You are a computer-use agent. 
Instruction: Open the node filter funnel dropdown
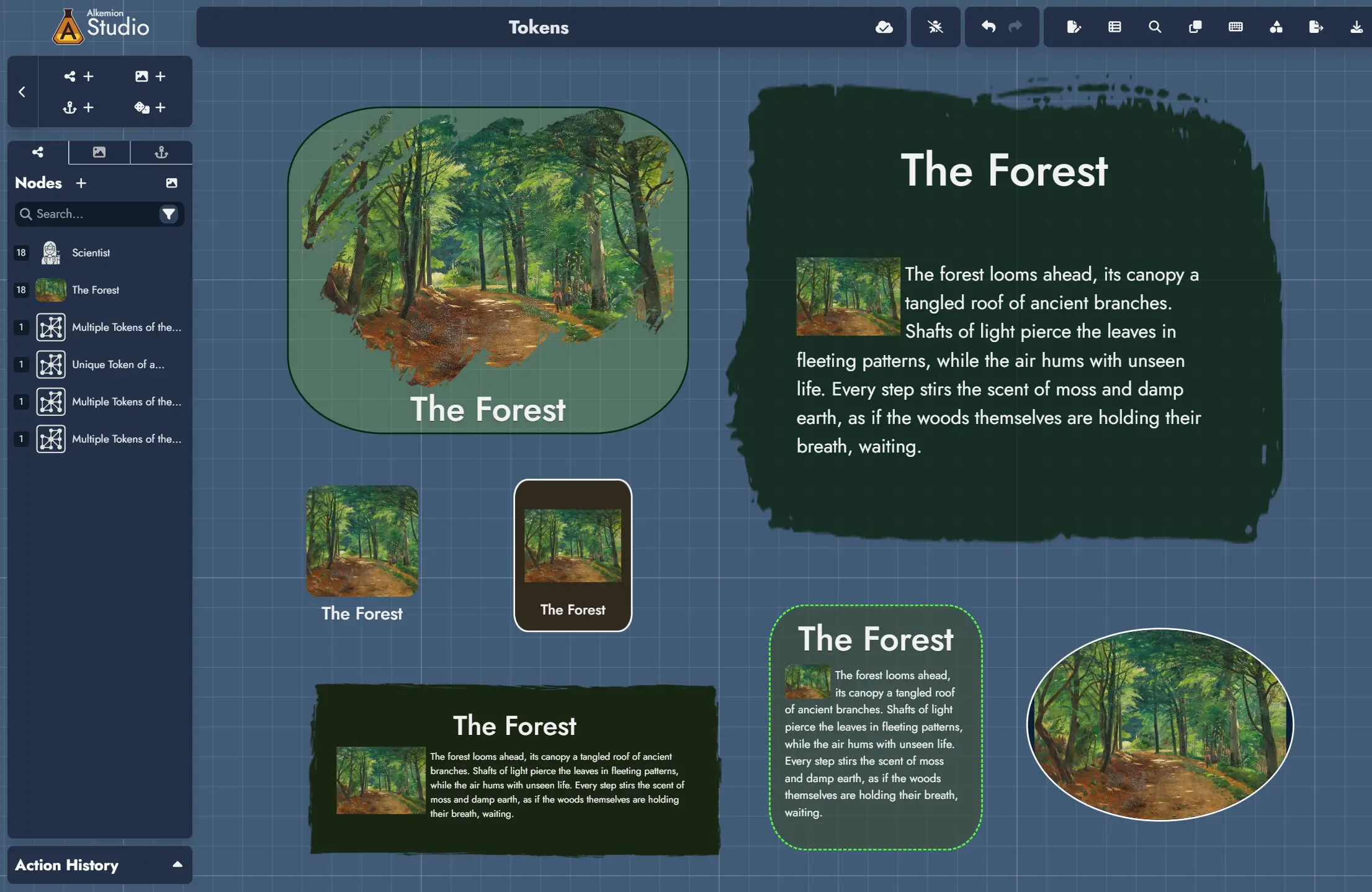click(x=168, y=214)
